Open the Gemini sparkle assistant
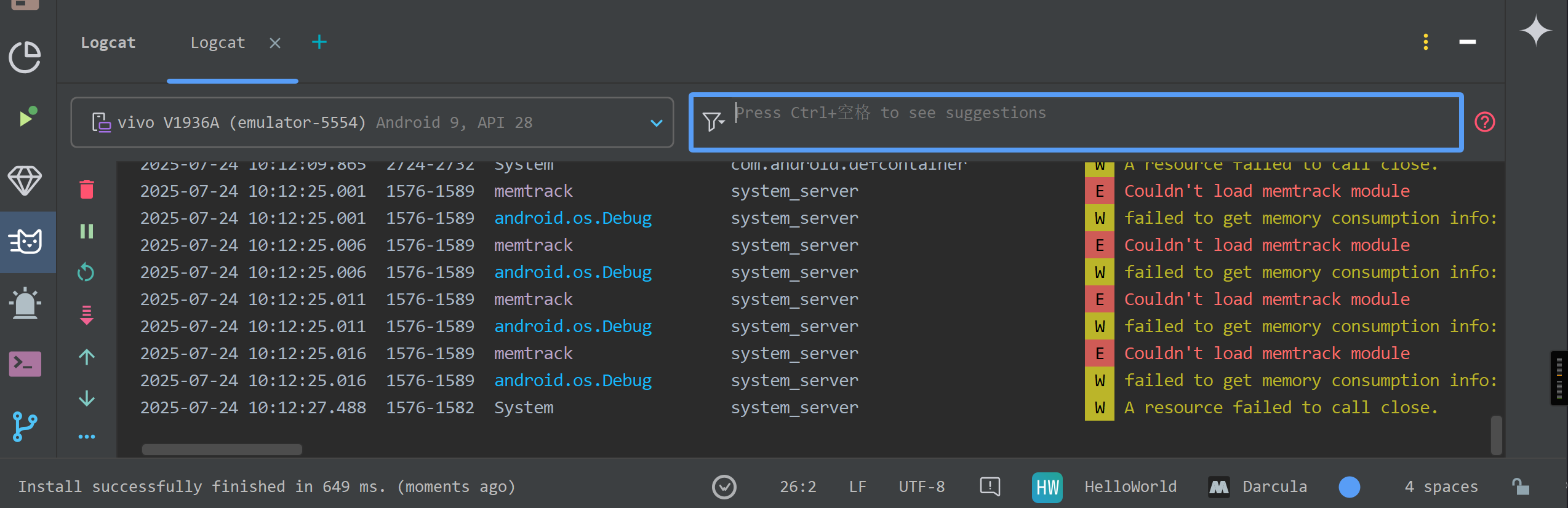The height and width of the screenshot is (508, 1568). [1535, 31]
